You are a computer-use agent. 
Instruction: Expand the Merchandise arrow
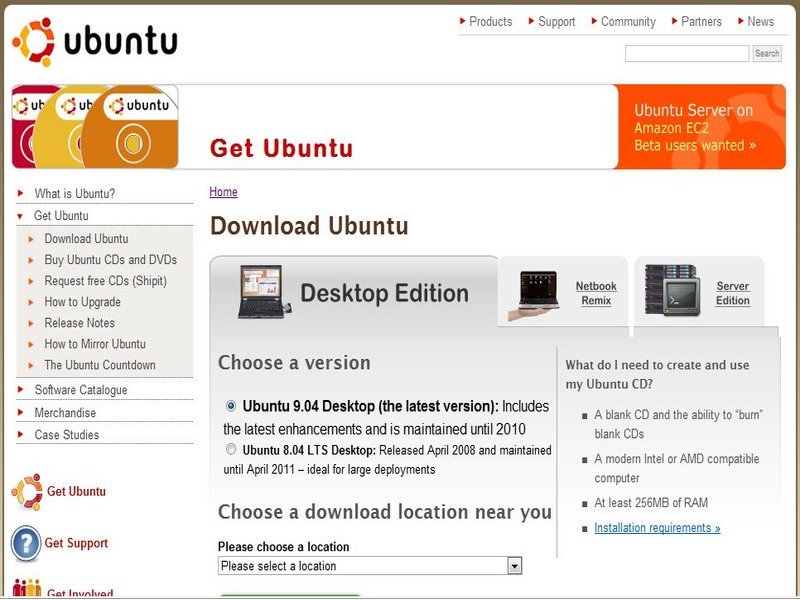(20, 412)
